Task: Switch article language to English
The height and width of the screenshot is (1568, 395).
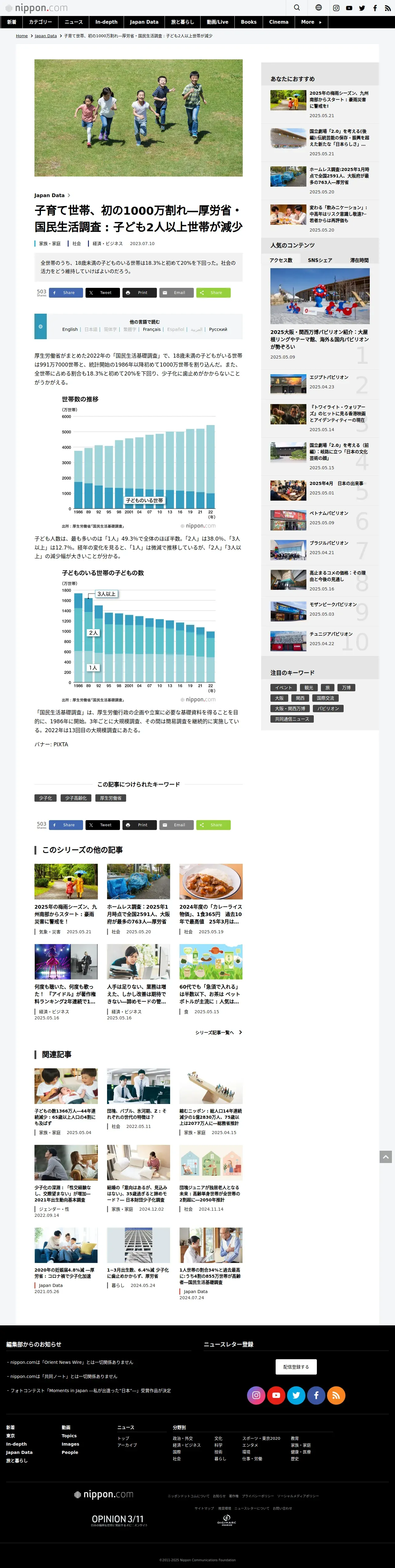Action: (70, 329)
